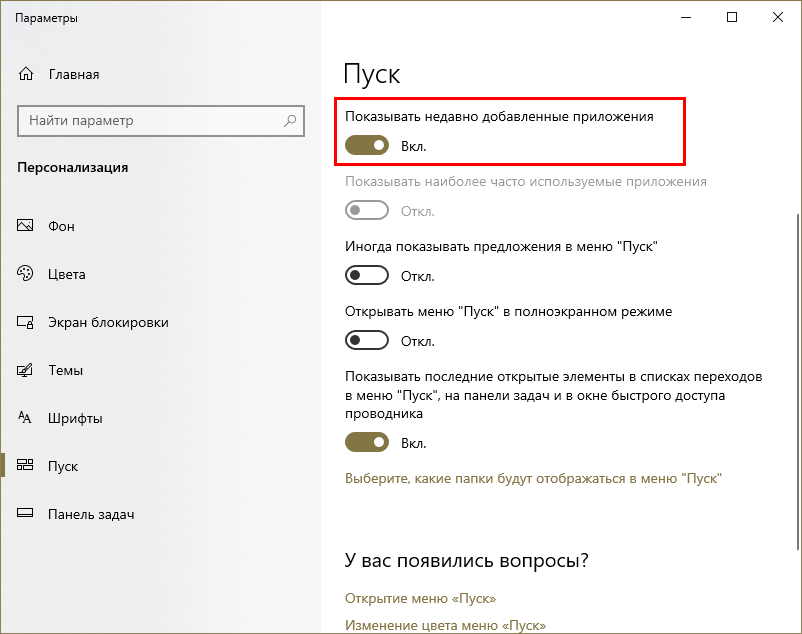Open link to choose Start menu folders
Image resolution: width=802 pixels, height=634 pixels.
coord(533,479)
